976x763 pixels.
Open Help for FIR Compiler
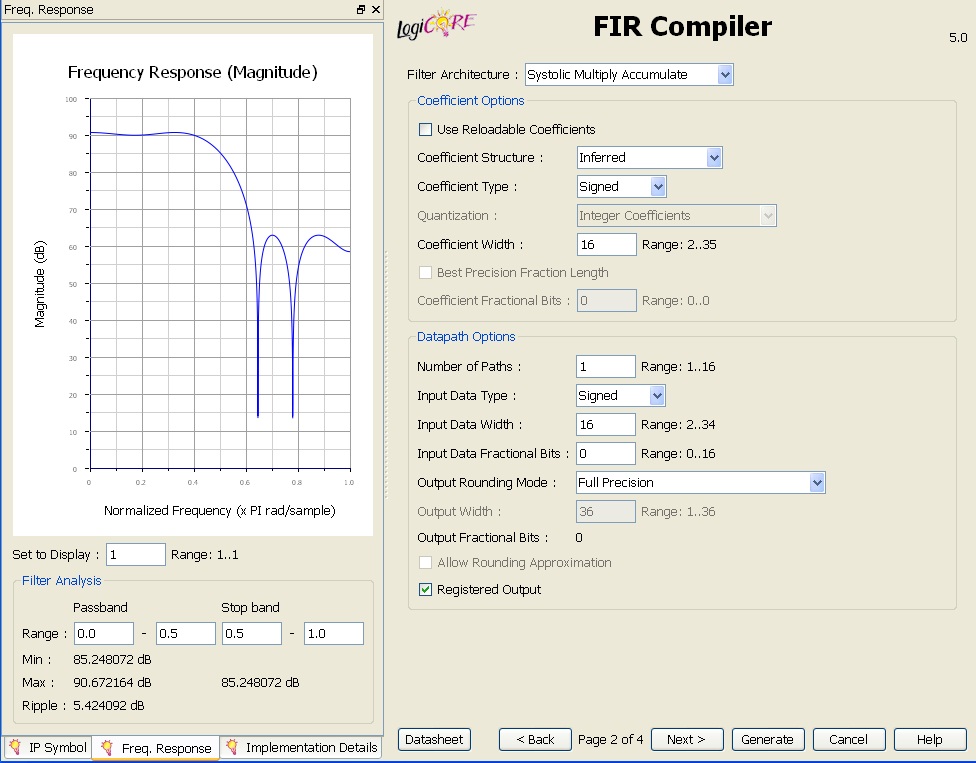930,739
